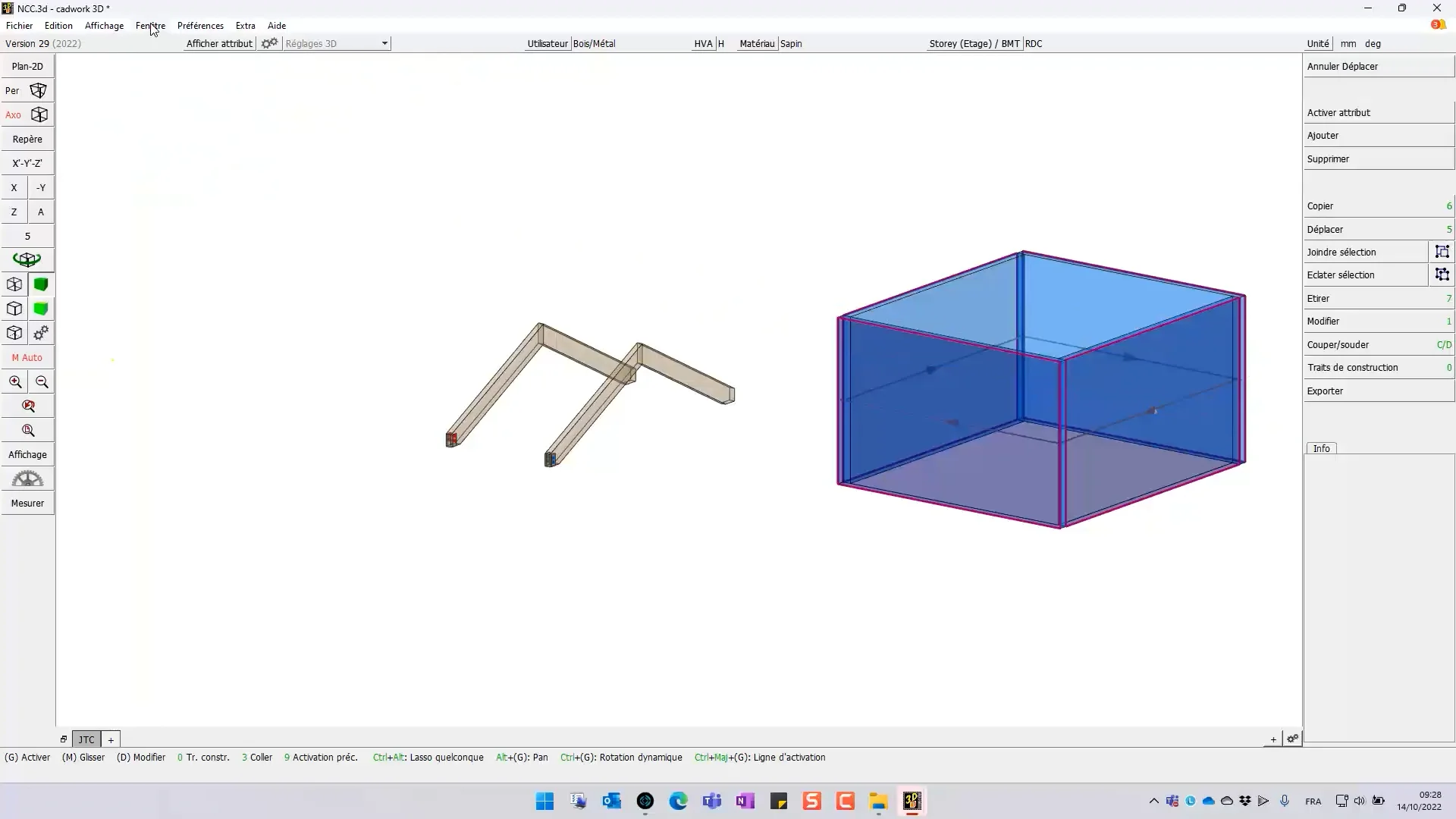
Task: Toggle the wireframe display mode
Action: click(14, 284)
